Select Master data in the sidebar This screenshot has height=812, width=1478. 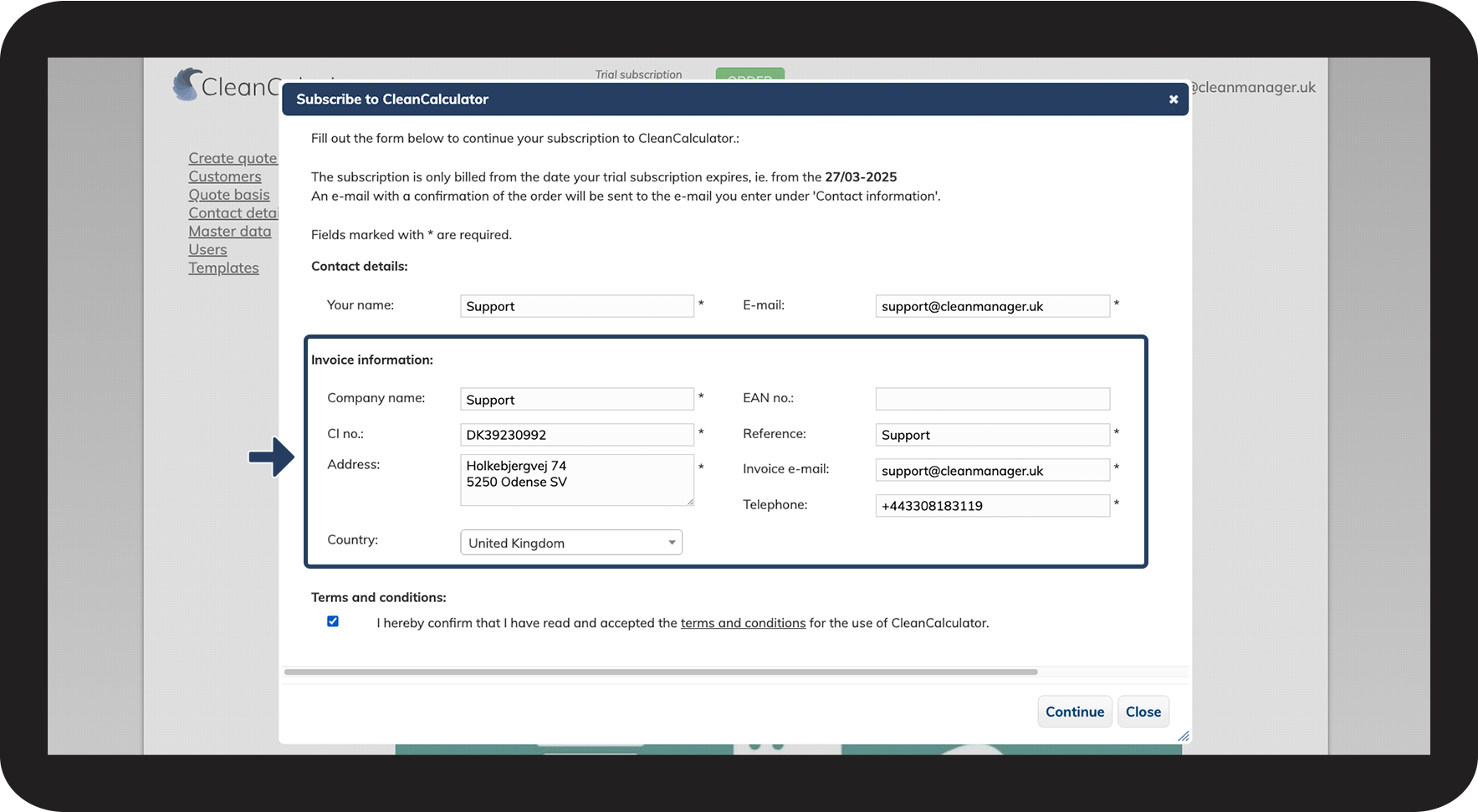pos(230,232)
